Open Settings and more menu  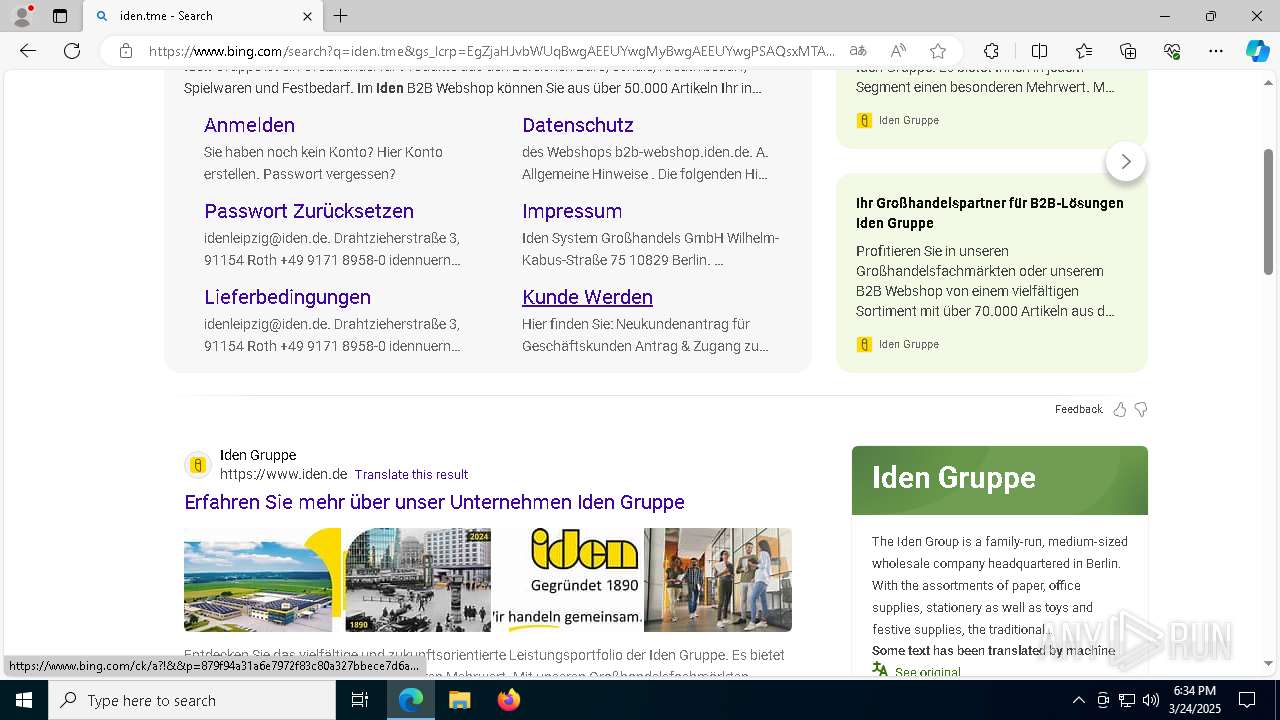[1216, 51]
